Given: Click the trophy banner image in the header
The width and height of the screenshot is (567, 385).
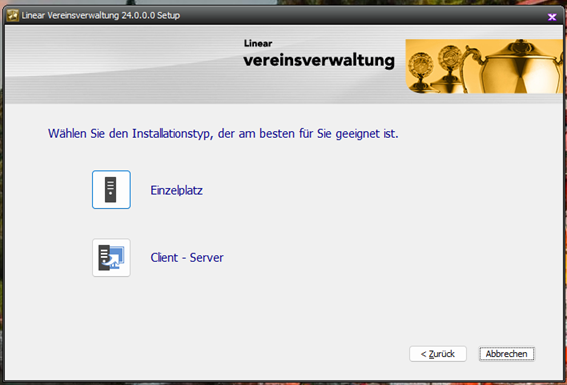Looking at the screenshot, I should click(484, 66).
